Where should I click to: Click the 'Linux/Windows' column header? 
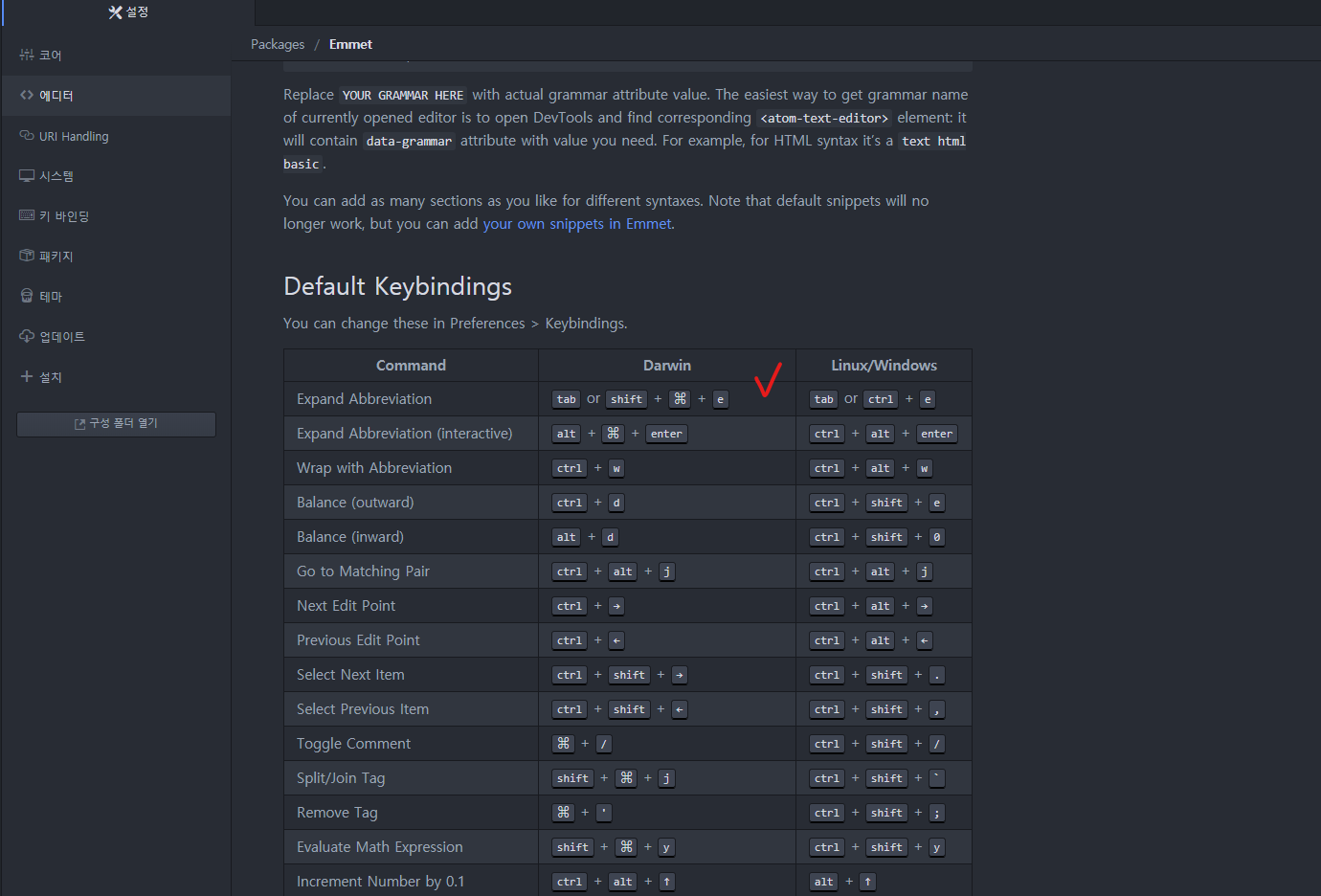click(x=884, y=366)
